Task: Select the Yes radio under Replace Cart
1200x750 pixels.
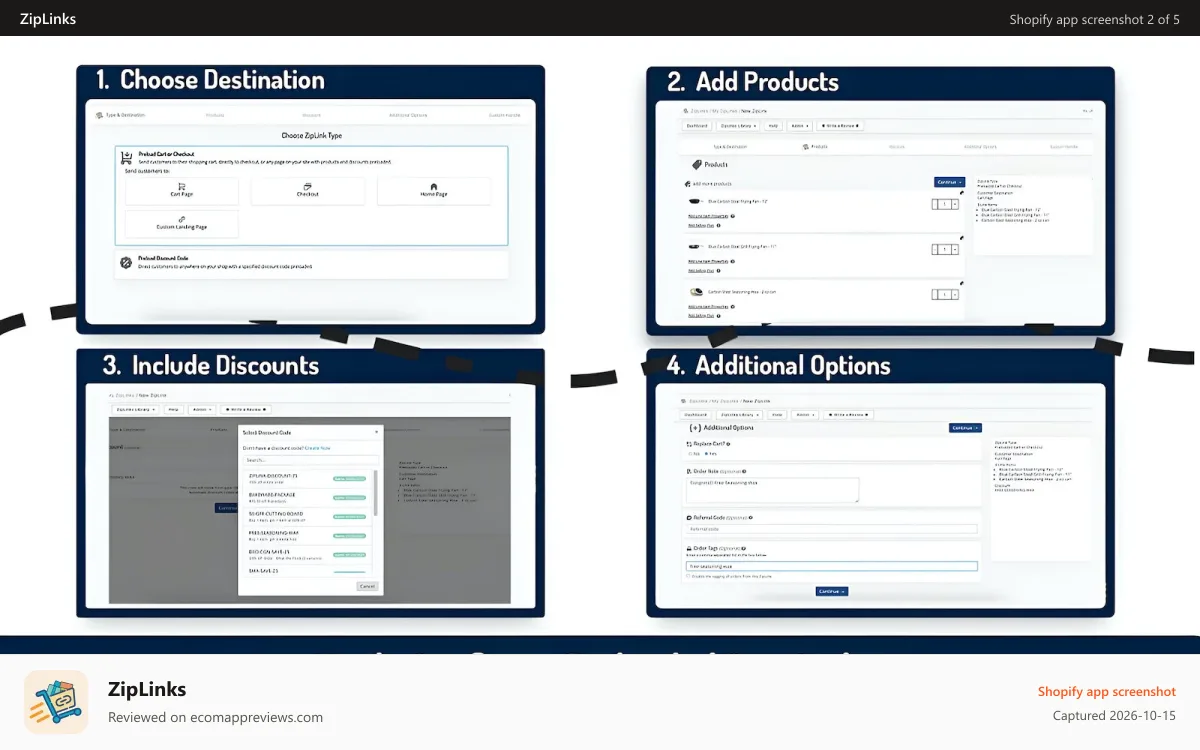Action: click(x=706, y=454)
